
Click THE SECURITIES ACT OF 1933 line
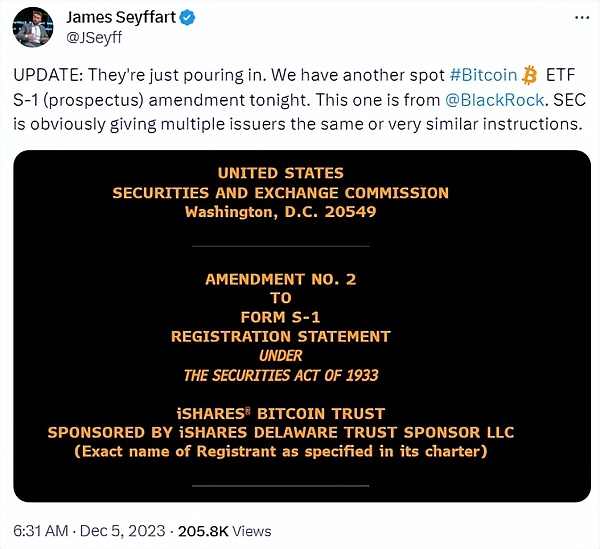pos(280,375)
